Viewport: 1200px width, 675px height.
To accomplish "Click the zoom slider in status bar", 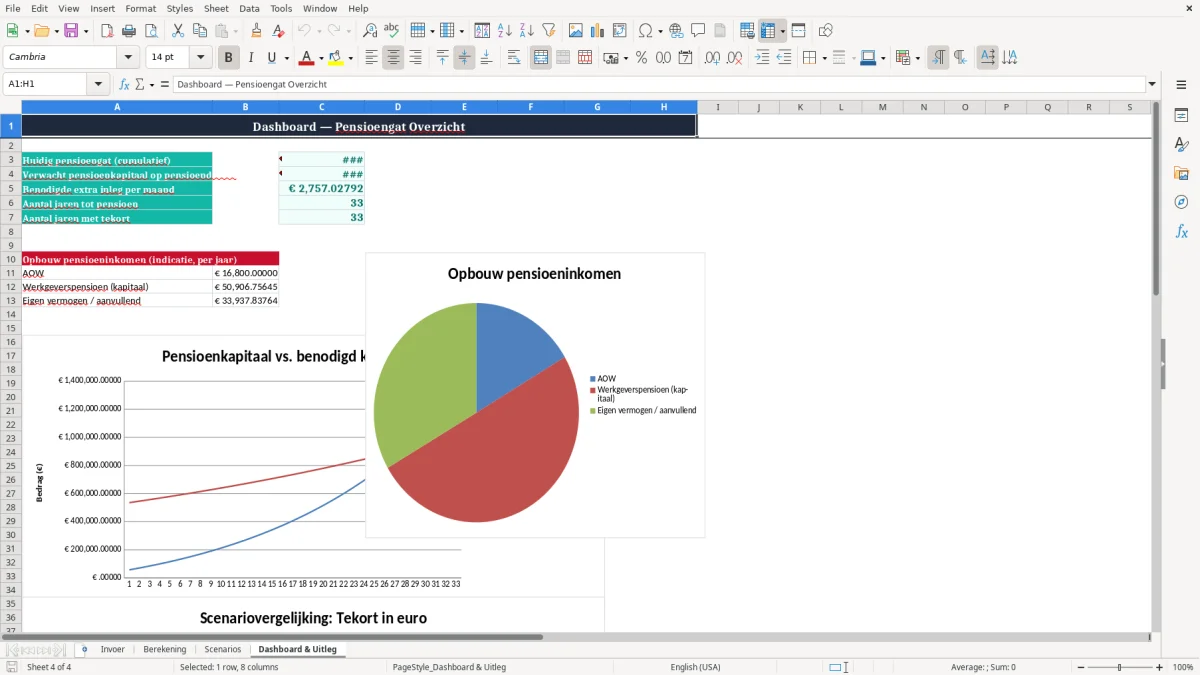I will (x=1120, y=667).
